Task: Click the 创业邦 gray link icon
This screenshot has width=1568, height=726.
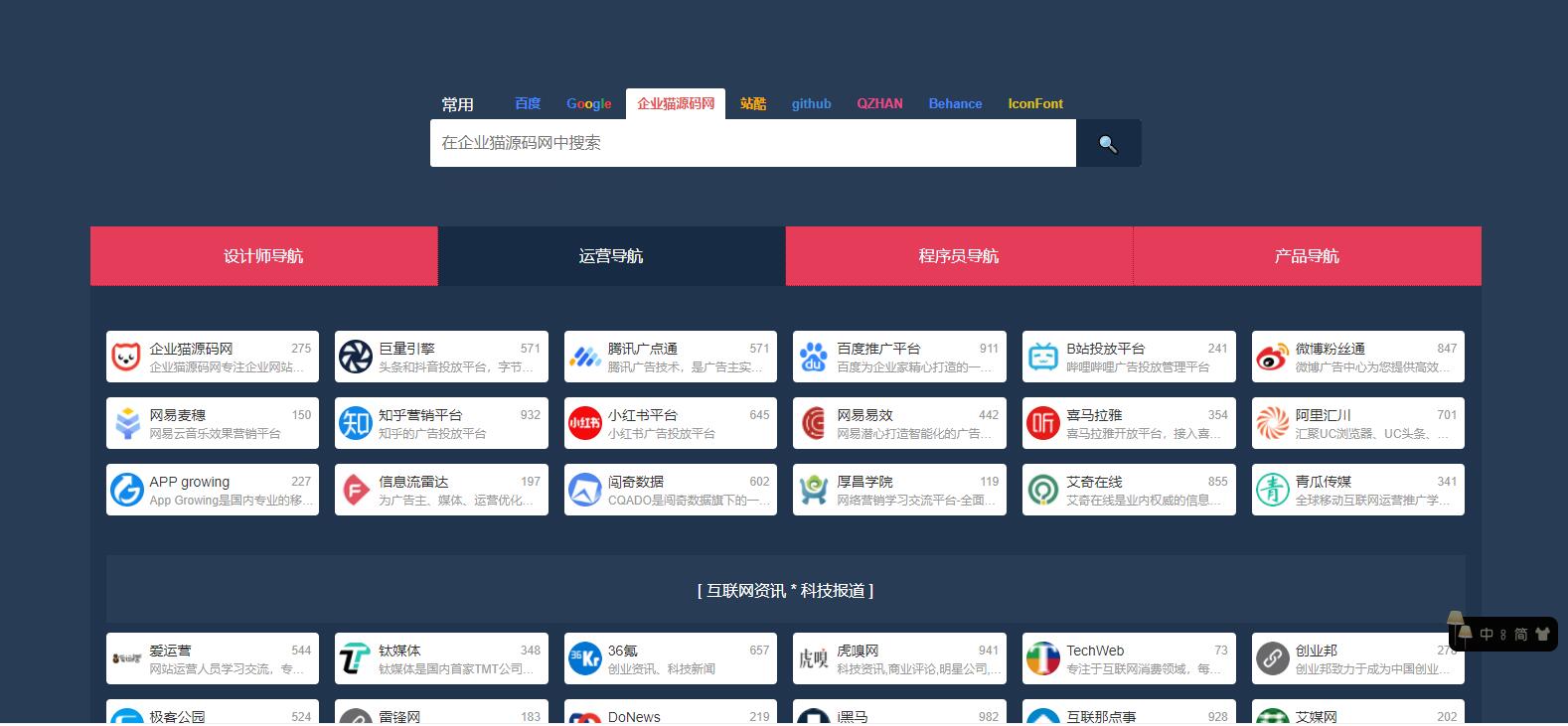Action: pyautogui.click(x=1272, y=658)
